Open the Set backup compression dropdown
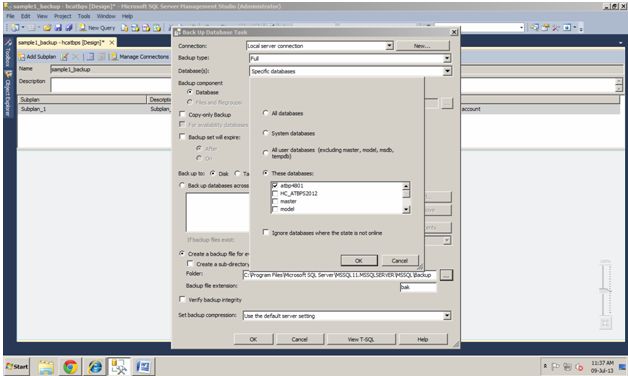 (447, 316)
